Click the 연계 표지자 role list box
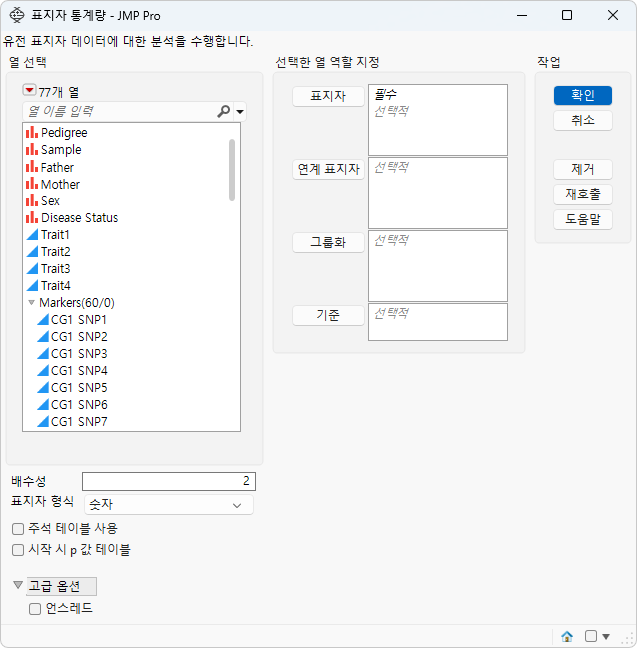The image size is (637, 648). tap(438, 193)
